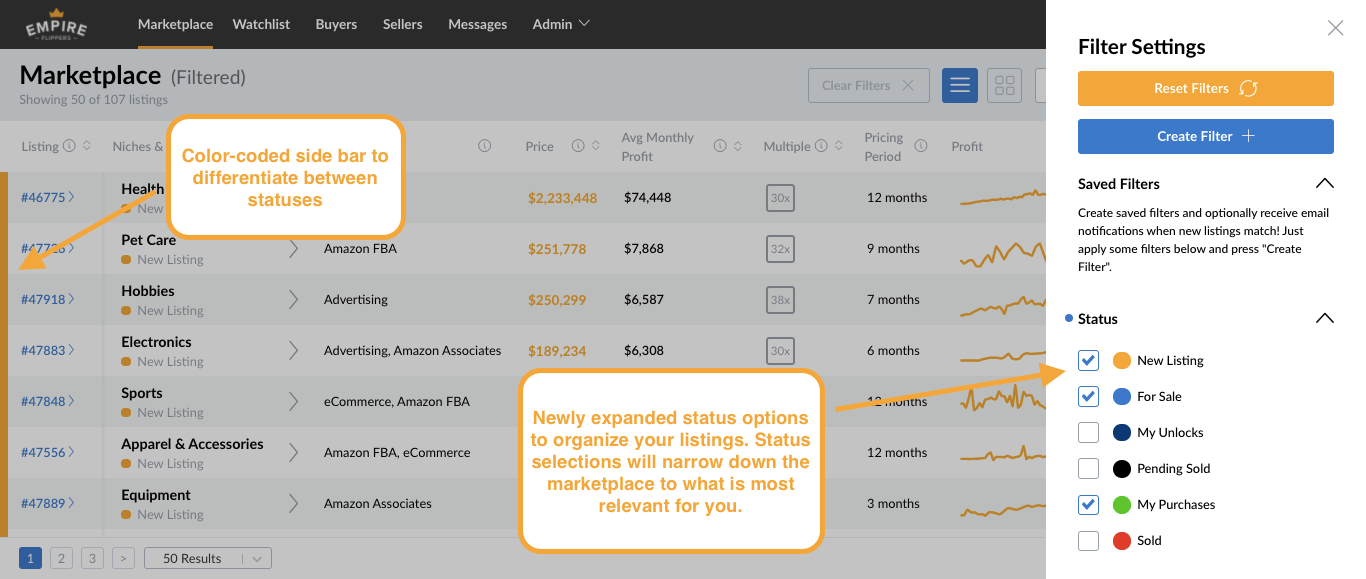
Task: Collapse the Saved Filters section
Action: [1325, 184]
